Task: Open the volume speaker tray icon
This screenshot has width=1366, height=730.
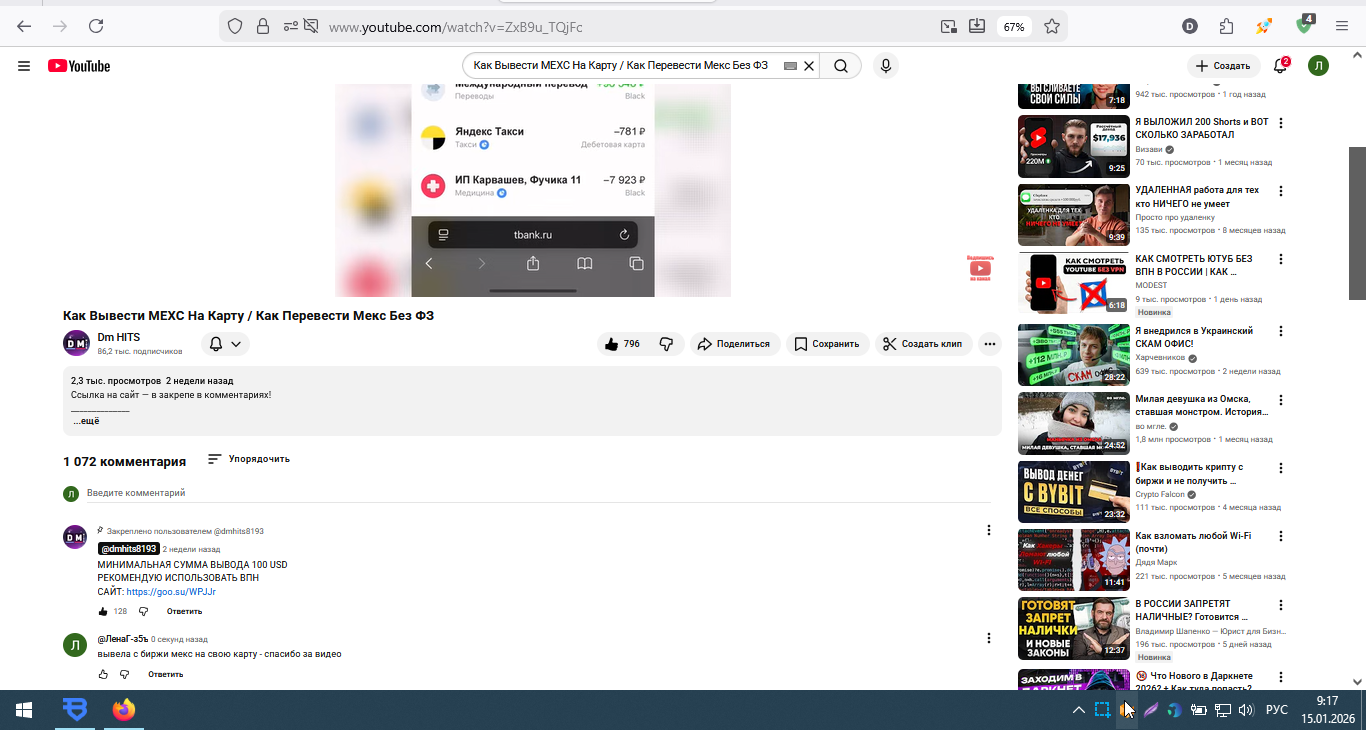Action: click(x=1246, y=710)
